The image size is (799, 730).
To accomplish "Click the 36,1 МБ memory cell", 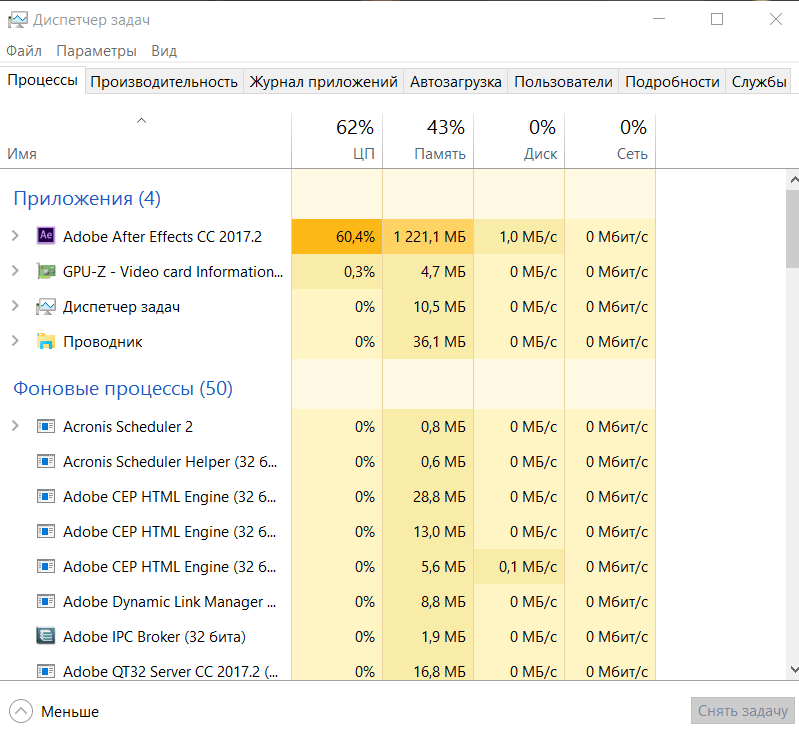I will (428, 341).
